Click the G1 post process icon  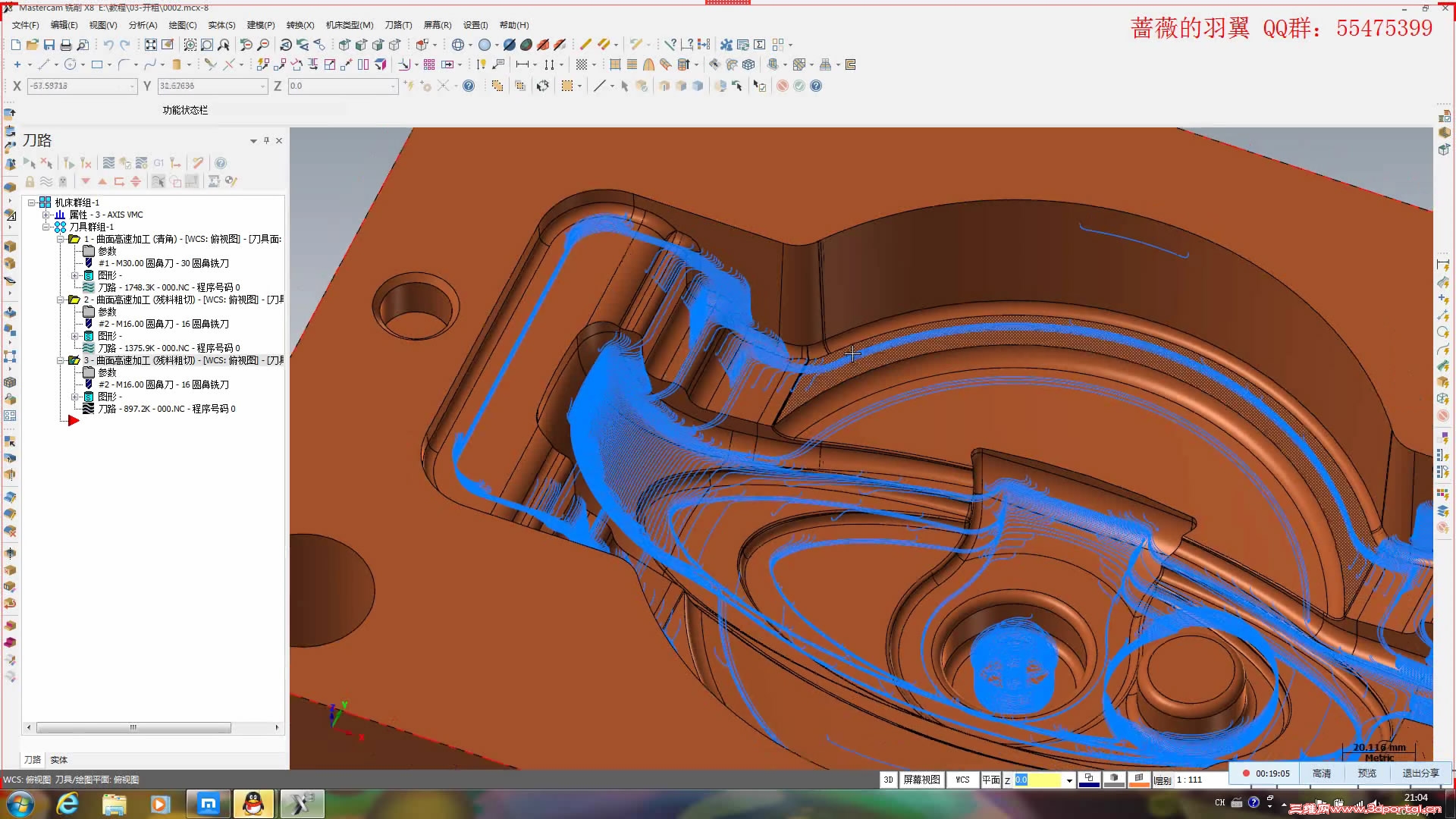click(158, 163)
